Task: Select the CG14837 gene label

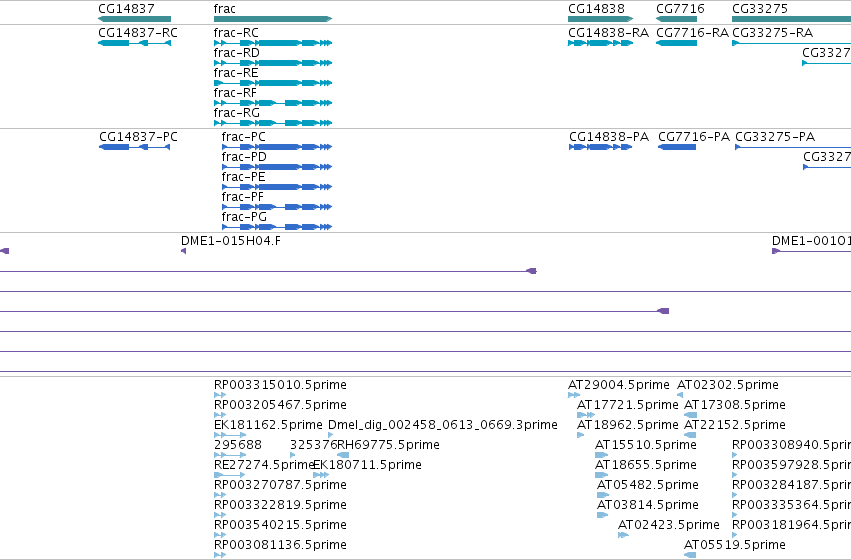Action: pos(126,9)
